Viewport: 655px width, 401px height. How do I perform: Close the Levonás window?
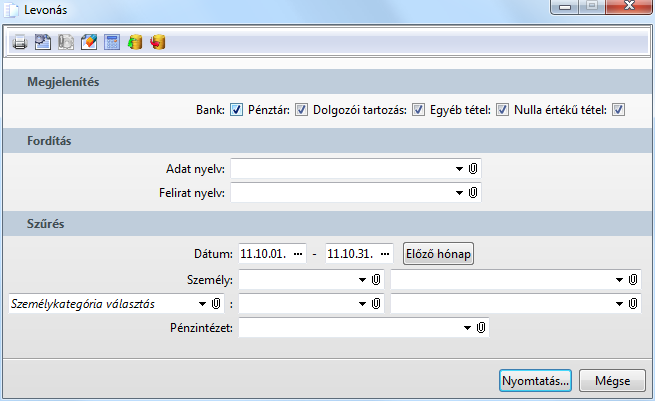[629, 7]
